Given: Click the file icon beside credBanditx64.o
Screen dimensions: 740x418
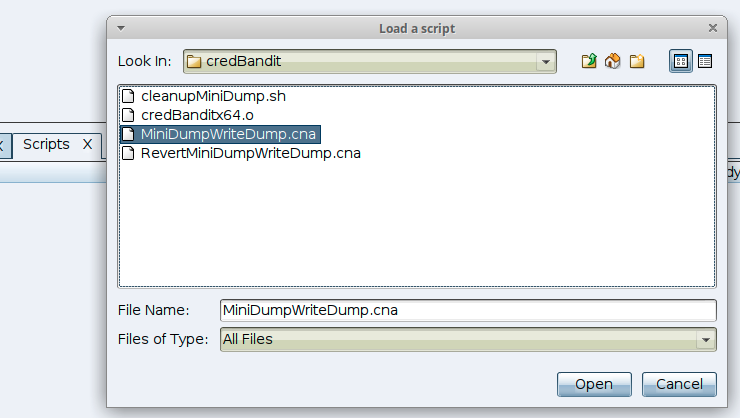Looking at the screenshot, I should click(128, 115).
